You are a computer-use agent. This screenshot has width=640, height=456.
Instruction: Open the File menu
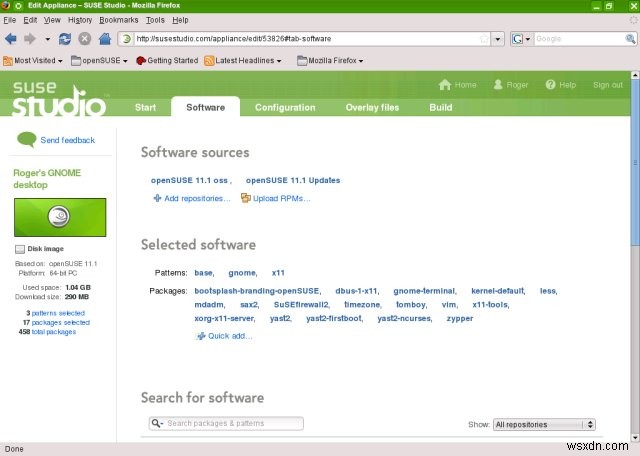pyautogui.click(x=9, y=20)
